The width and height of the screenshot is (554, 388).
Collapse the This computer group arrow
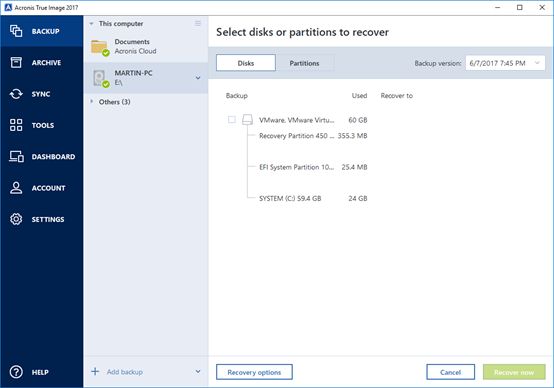[92, 24]
